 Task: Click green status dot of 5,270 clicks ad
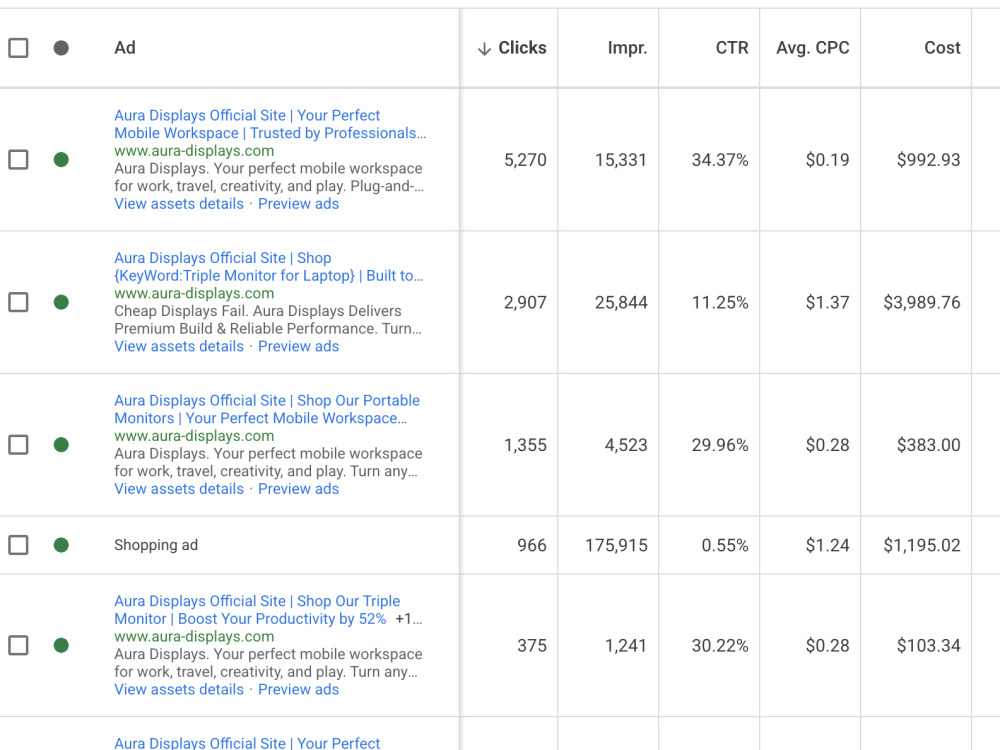point(61,159)
